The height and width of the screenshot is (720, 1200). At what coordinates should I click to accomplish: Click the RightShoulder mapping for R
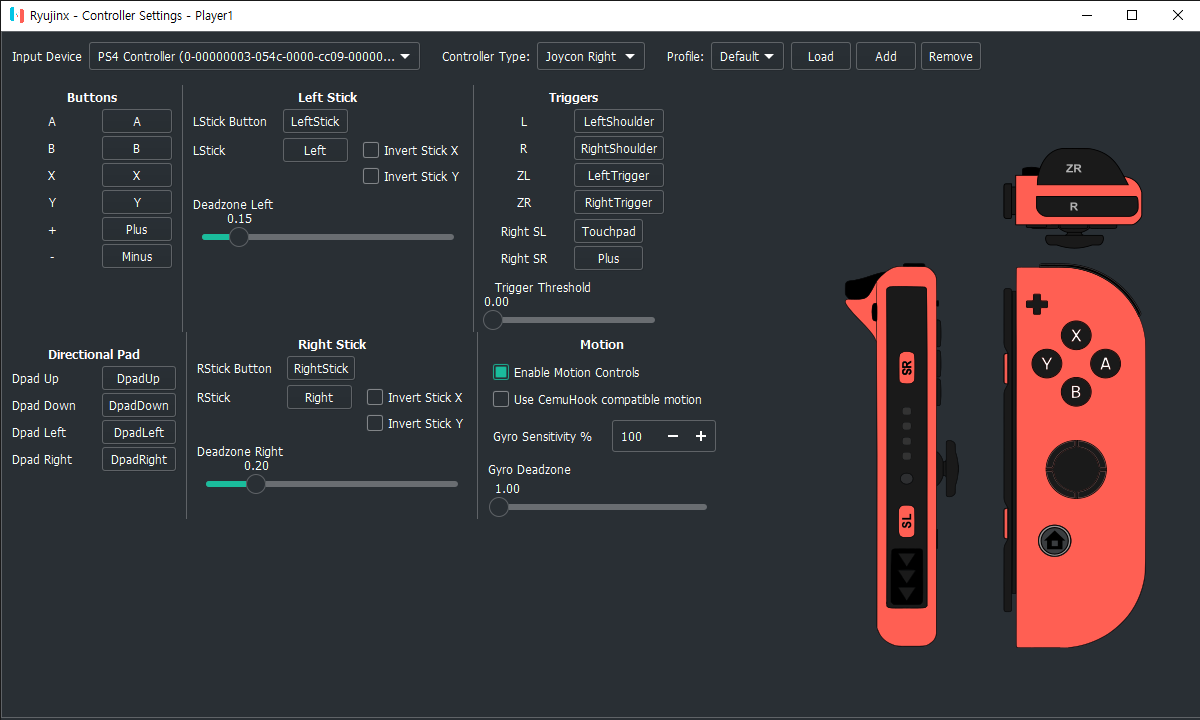[619, 148]
